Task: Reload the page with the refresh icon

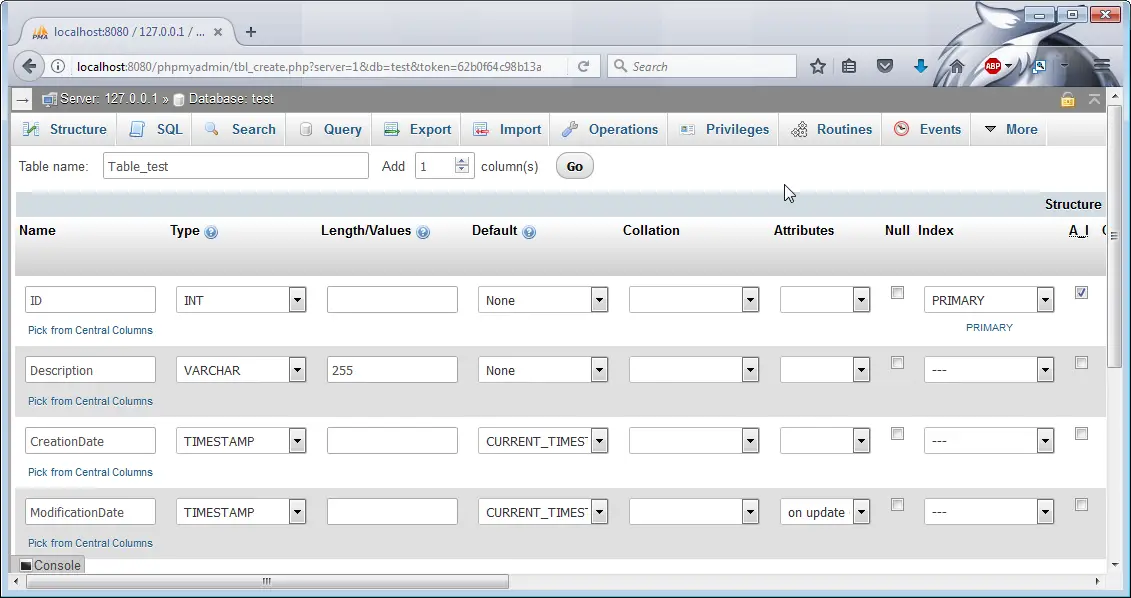Action: [x=584, y=66]
